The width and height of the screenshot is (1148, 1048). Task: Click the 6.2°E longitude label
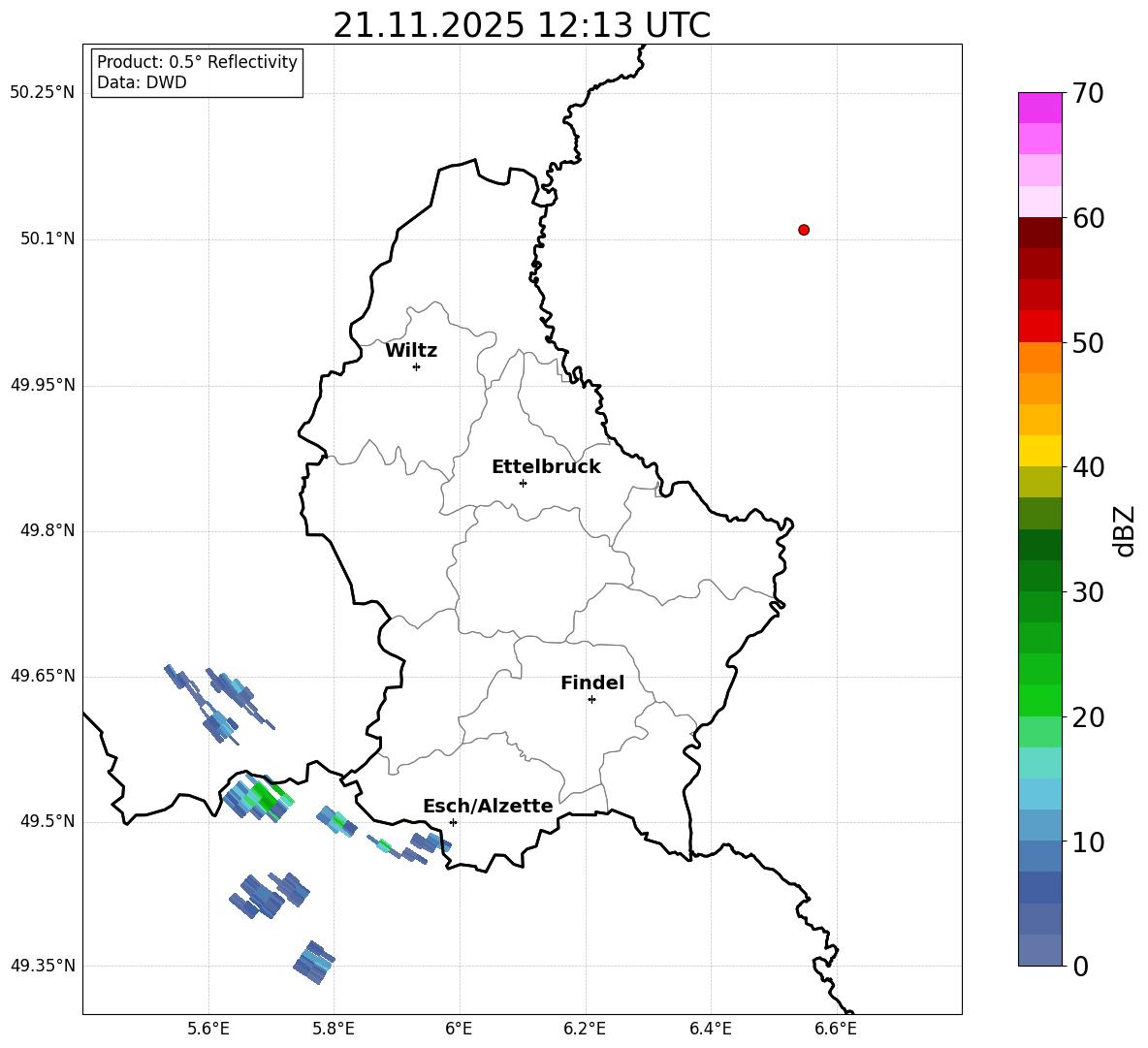[585, 1029]
